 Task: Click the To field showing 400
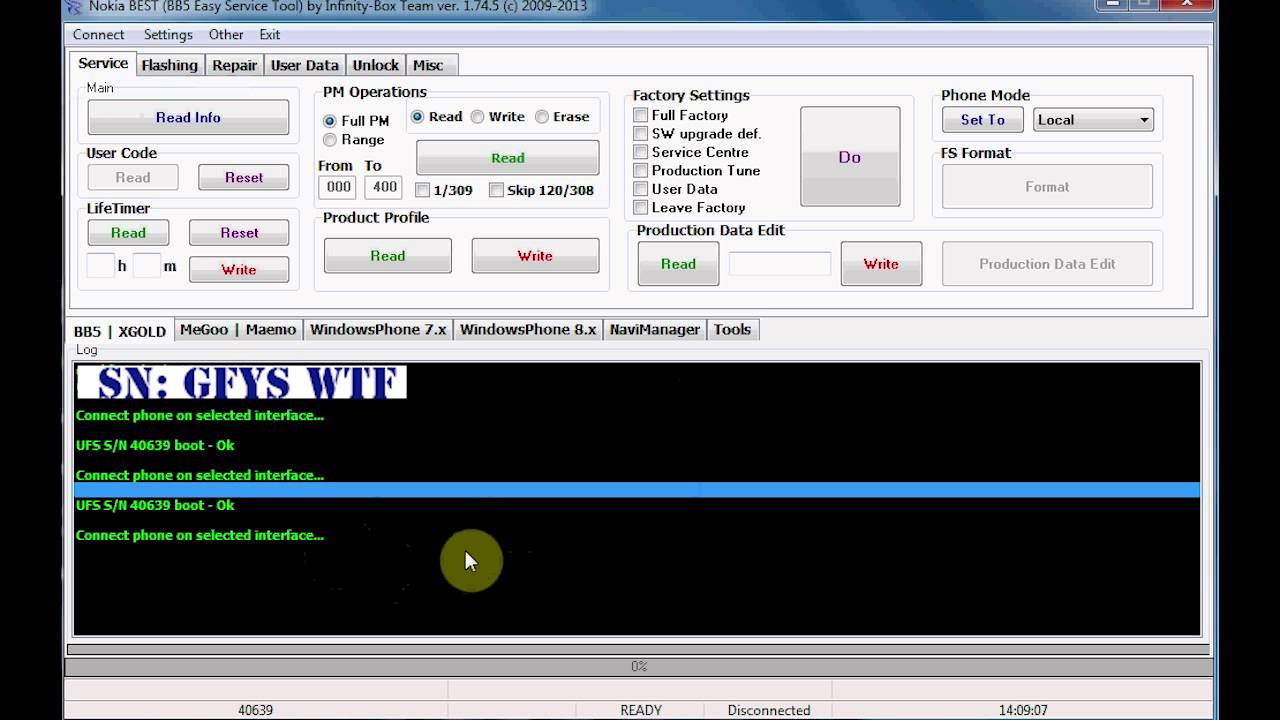[x=383, y=187]
